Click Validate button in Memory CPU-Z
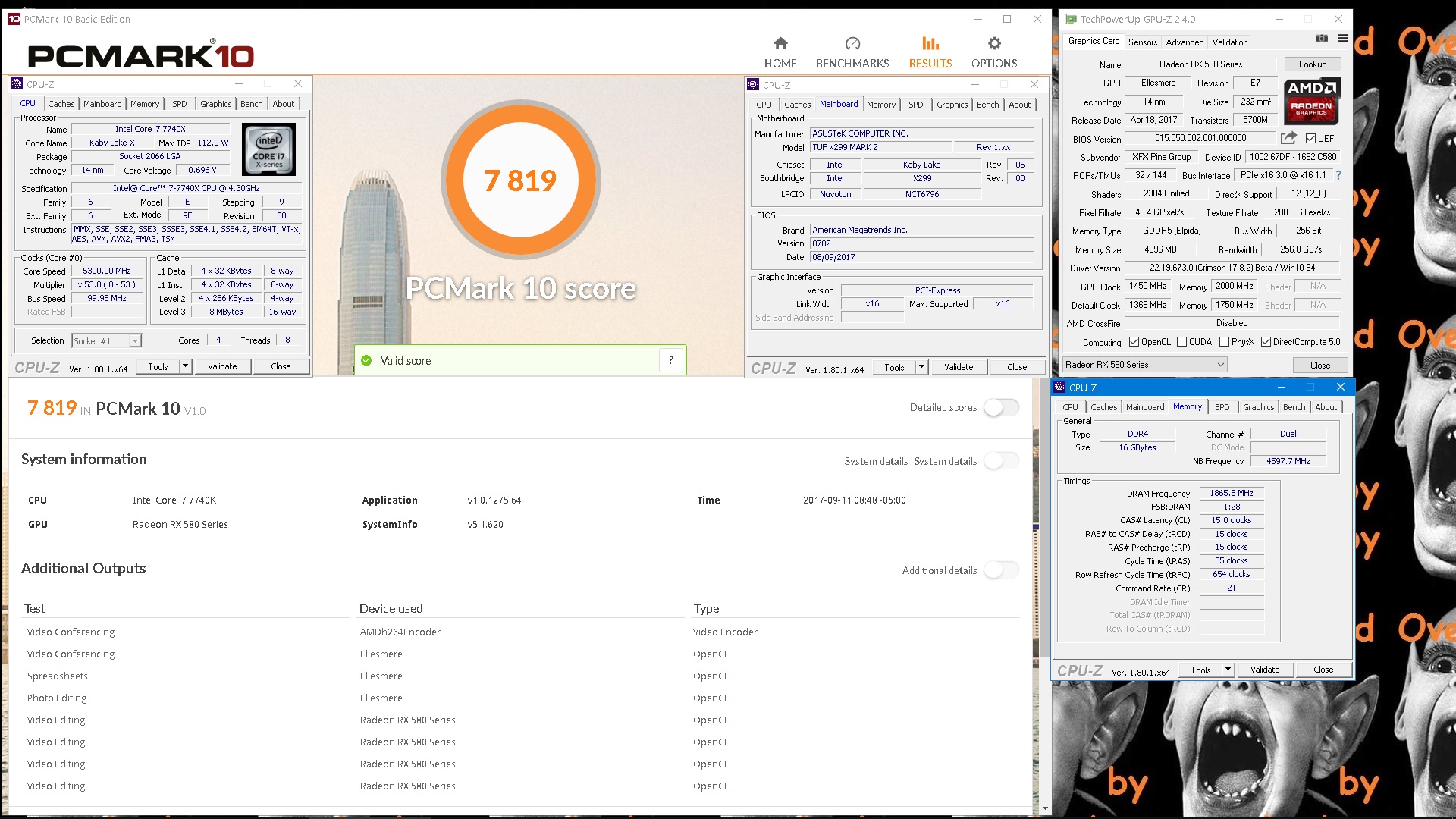This screenshot has height=819, width=1456. [x=1264, y=670]
